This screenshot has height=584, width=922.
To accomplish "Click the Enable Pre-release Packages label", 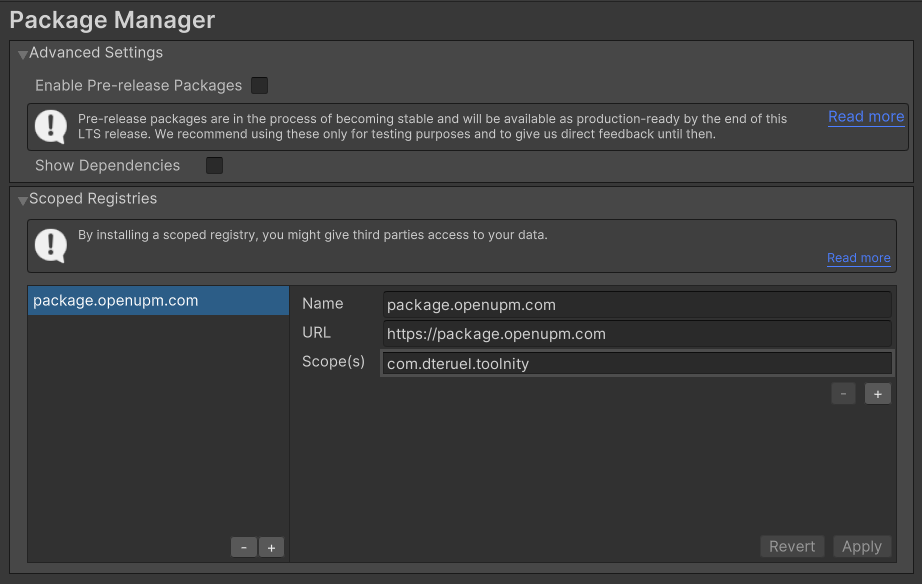I will pyautogui.click(x=139, y=86).
